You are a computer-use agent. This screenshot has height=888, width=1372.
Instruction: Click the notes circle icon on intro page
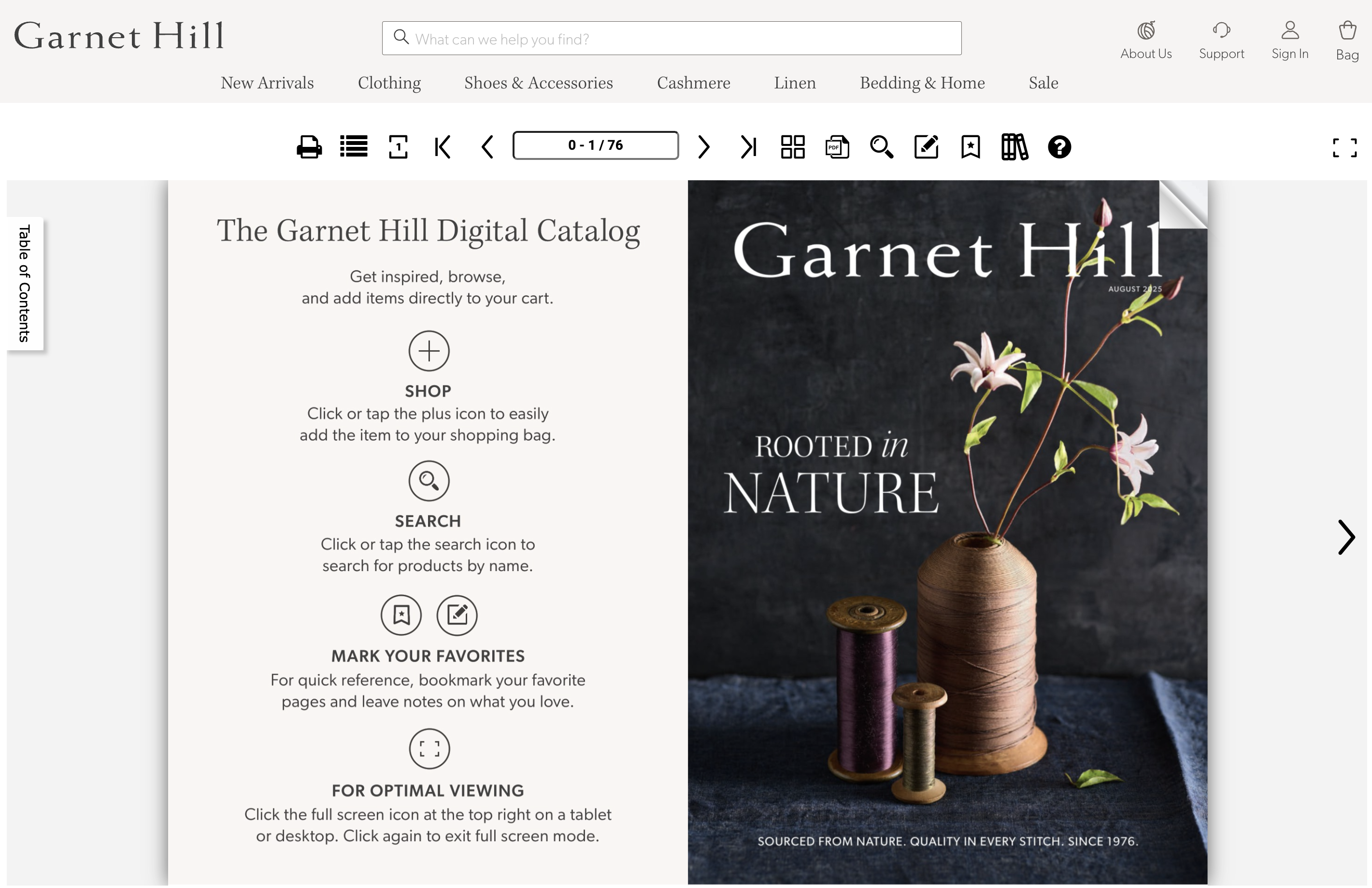[x=457, y=615]
